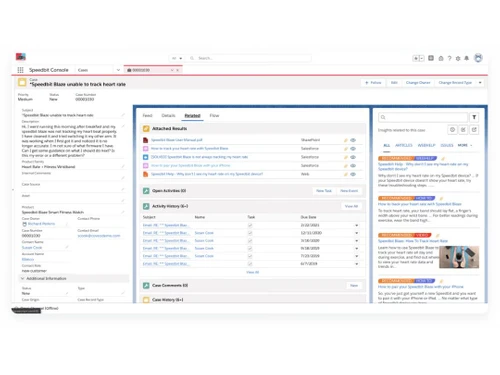Click the New Task button
The image size is (500, 375).
pyautogui.click(x=324, y=191)
